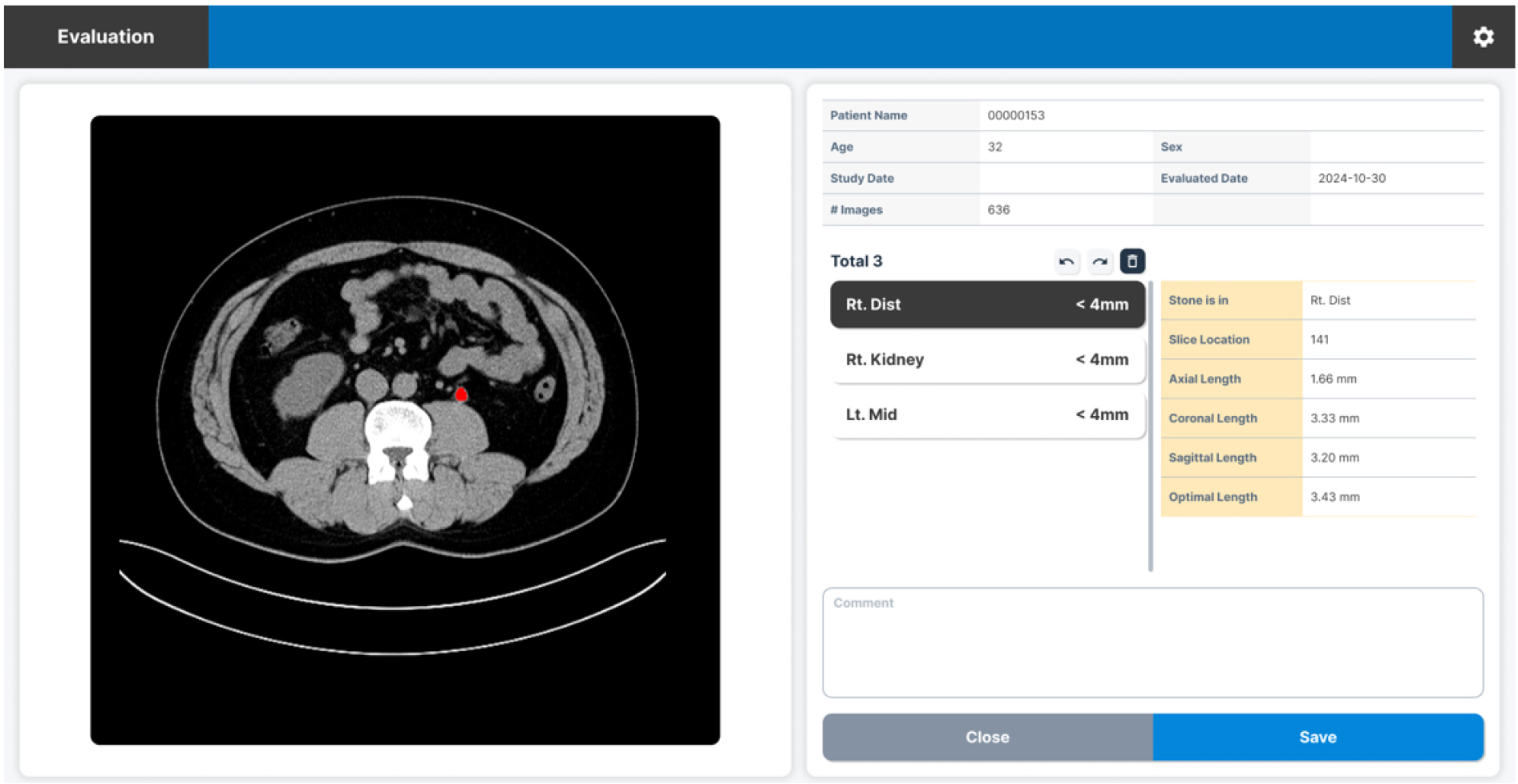The width and height of the screenshot is (1518, 784).
Task: Open the Evaluation tab
Action: point(106,37)
